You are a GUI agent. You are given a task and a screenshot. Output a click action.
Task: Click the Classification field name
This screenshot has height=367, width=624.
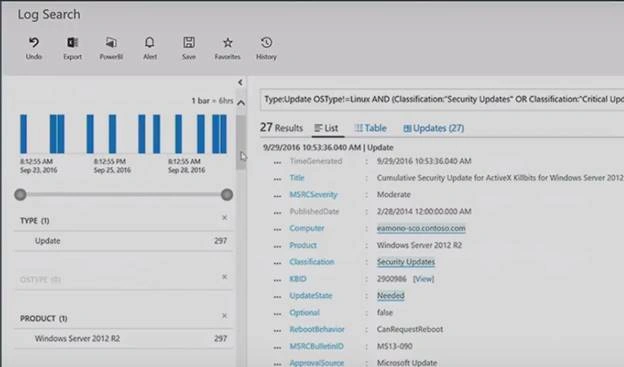312,262
